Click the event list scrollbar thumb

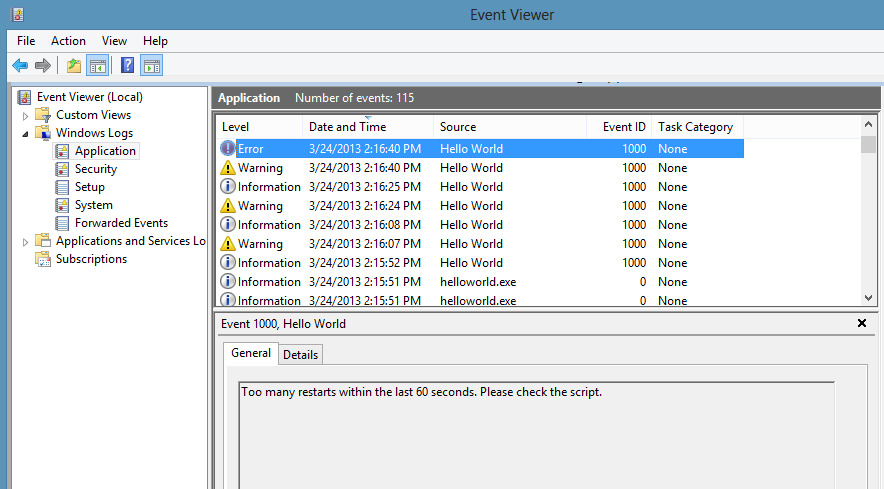[x=868, y=144]
